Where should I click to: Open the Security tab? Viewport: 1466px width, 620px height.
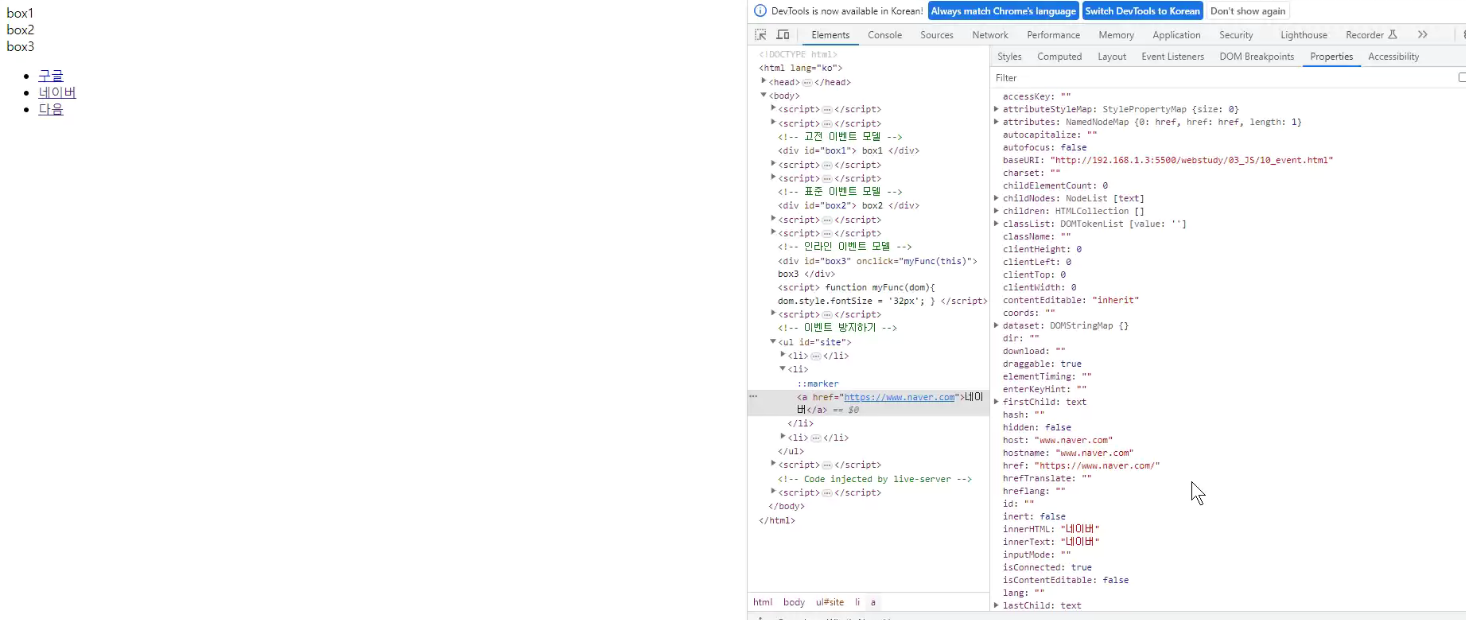pyautogui.click(x=1236, y=35)
